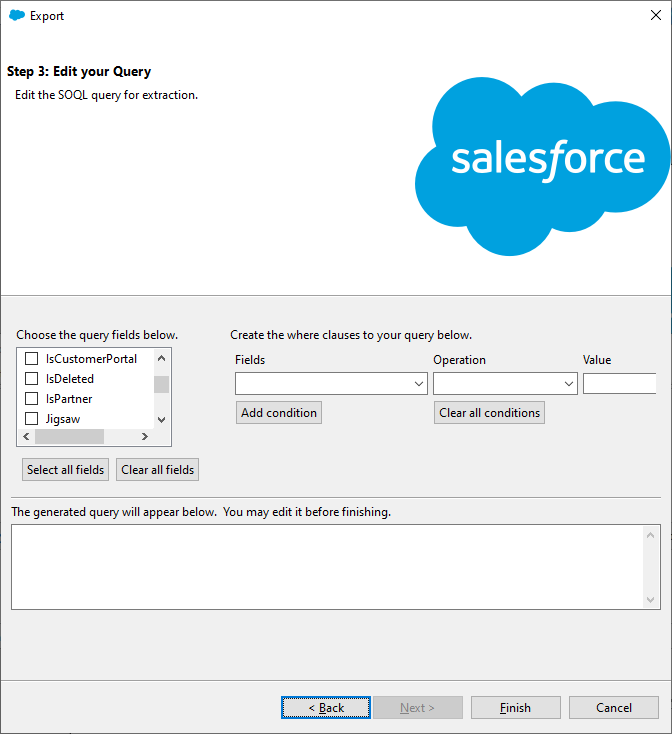This screenshot has height=734, width=672.
Task: Click the field list horizontal scrollbar thumb
Action: (x=69, y=436)
